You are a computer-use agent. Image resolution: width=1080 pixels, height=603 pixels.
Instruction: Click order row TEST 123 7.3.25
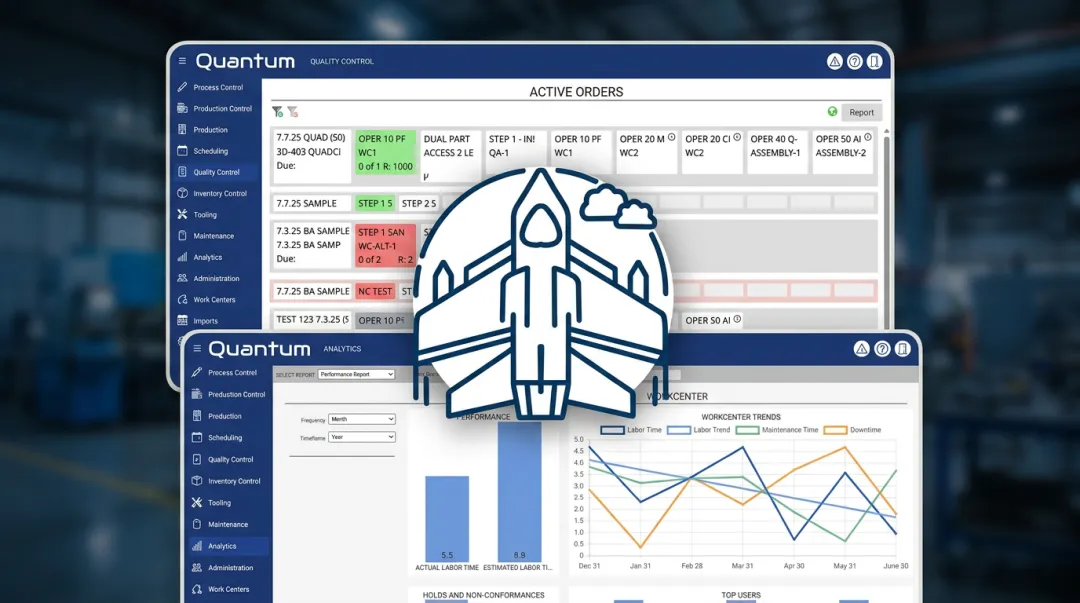click(312, 320)
